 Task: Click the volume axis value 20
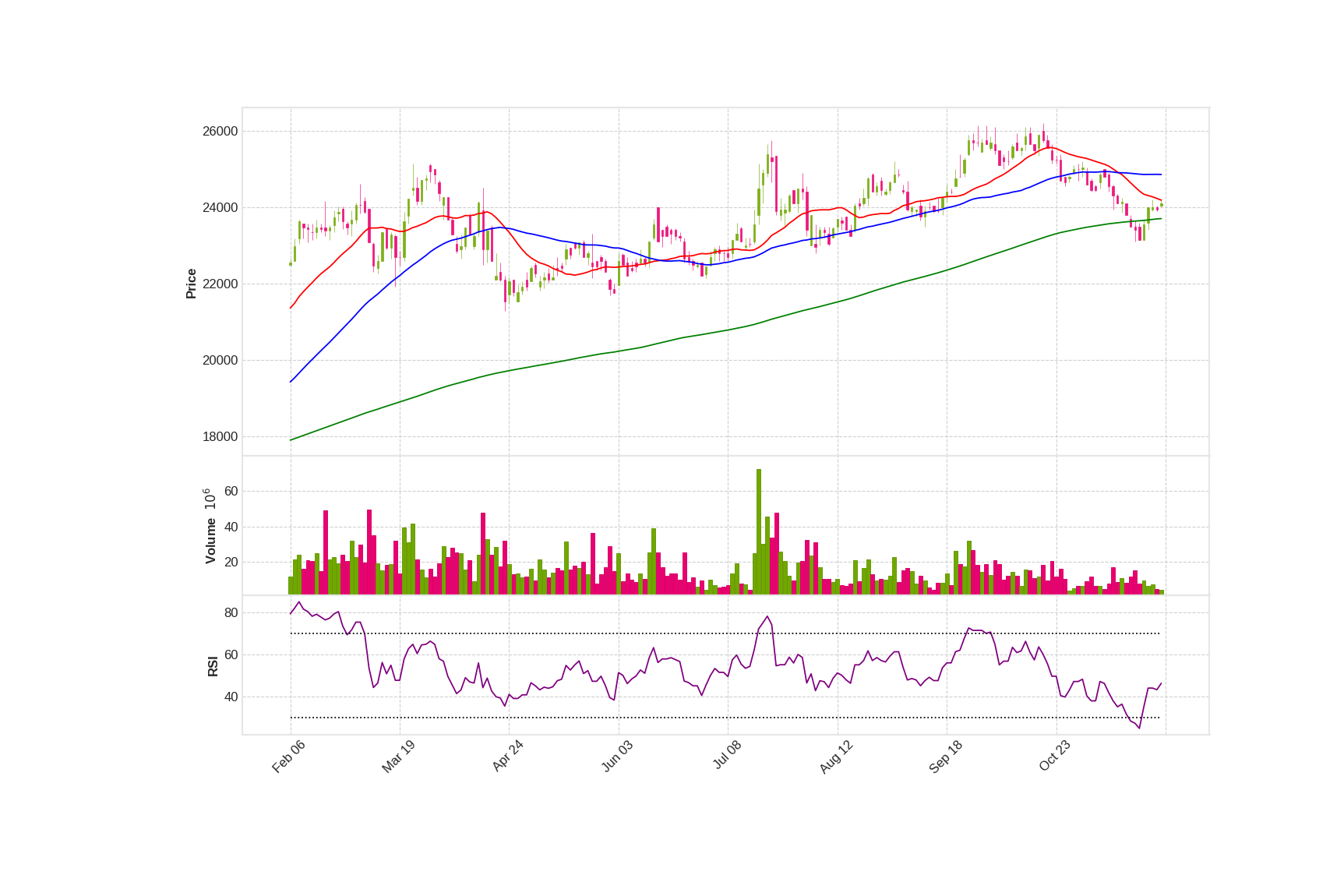[231, 562]
